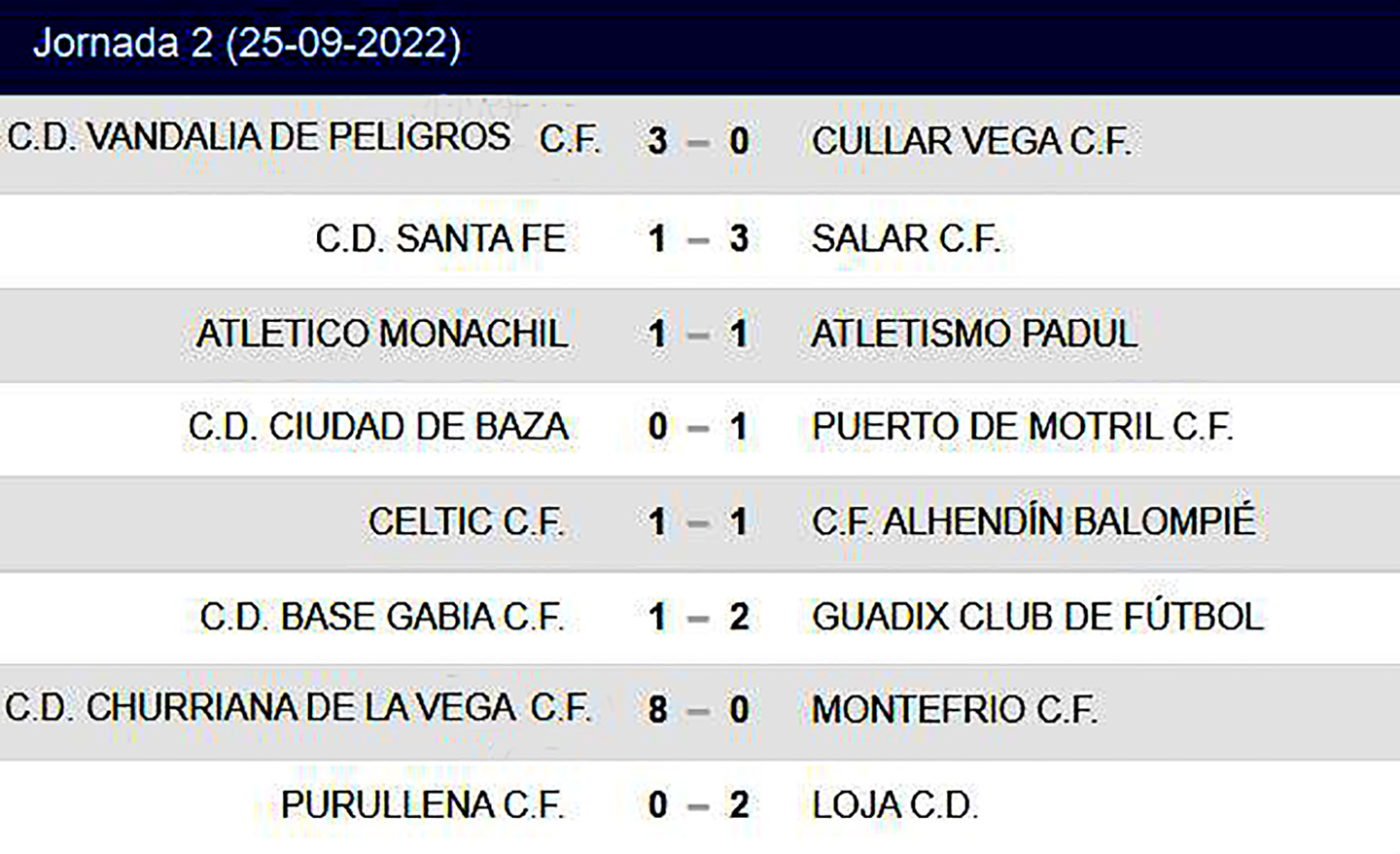
Task: Open the C.D. Ciudad de Baza team
Action: [x=378, y=428]
